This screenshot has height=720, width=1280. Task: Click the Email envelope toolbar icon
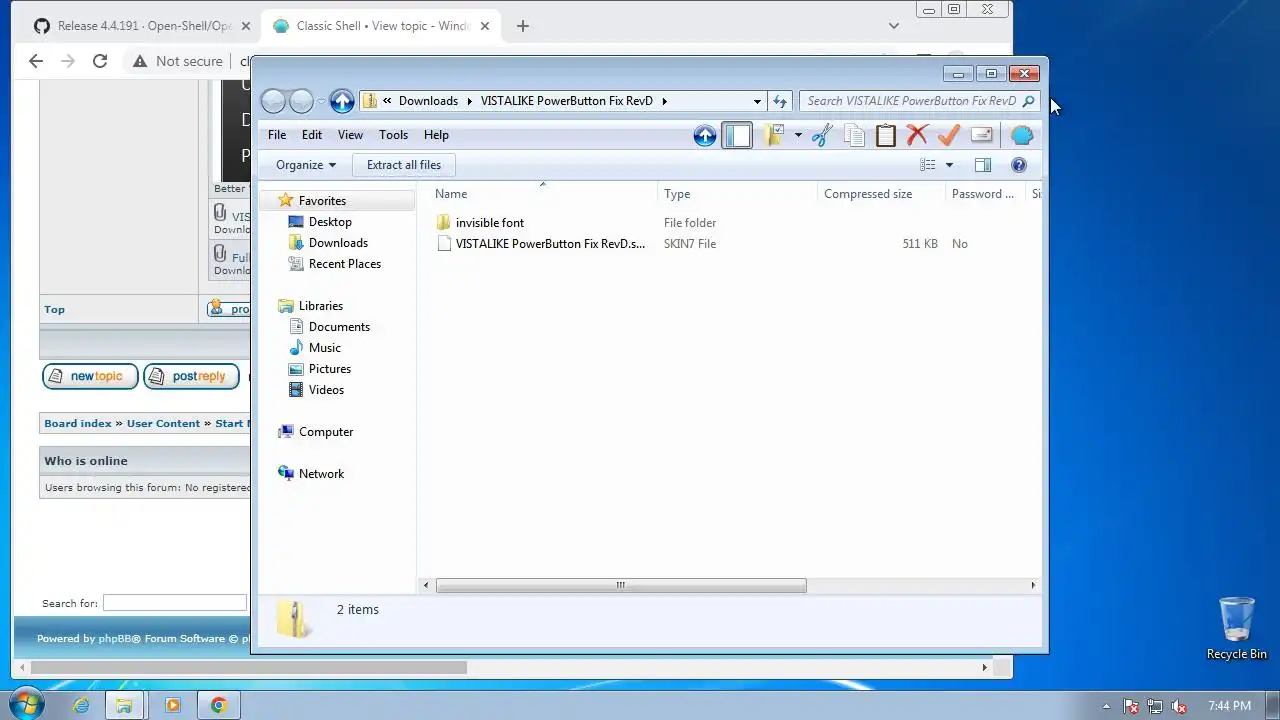tap(981, 135)
